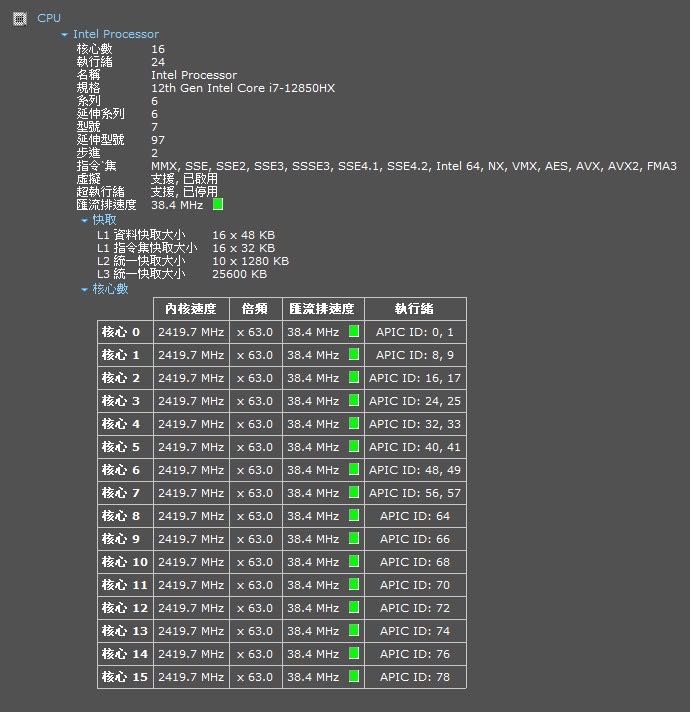690x712 pixels.
Task: Select the 執行緒 column header
Action: [415, 309]
